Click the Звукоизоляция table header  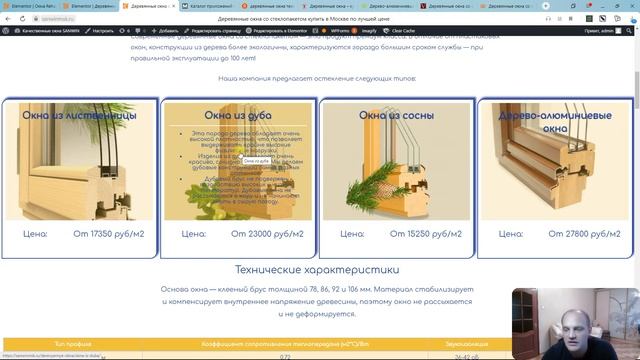click(x=467, y=344)
